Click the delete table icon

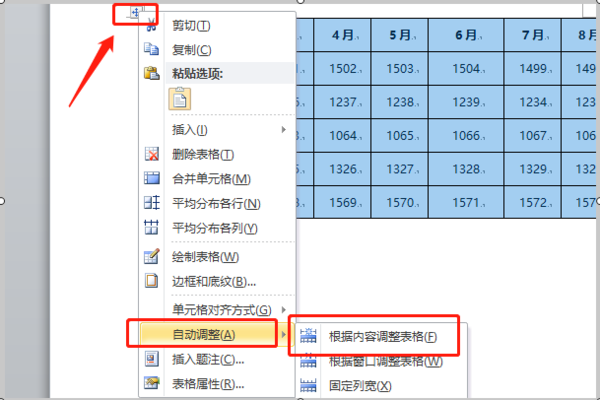[152, 154]
